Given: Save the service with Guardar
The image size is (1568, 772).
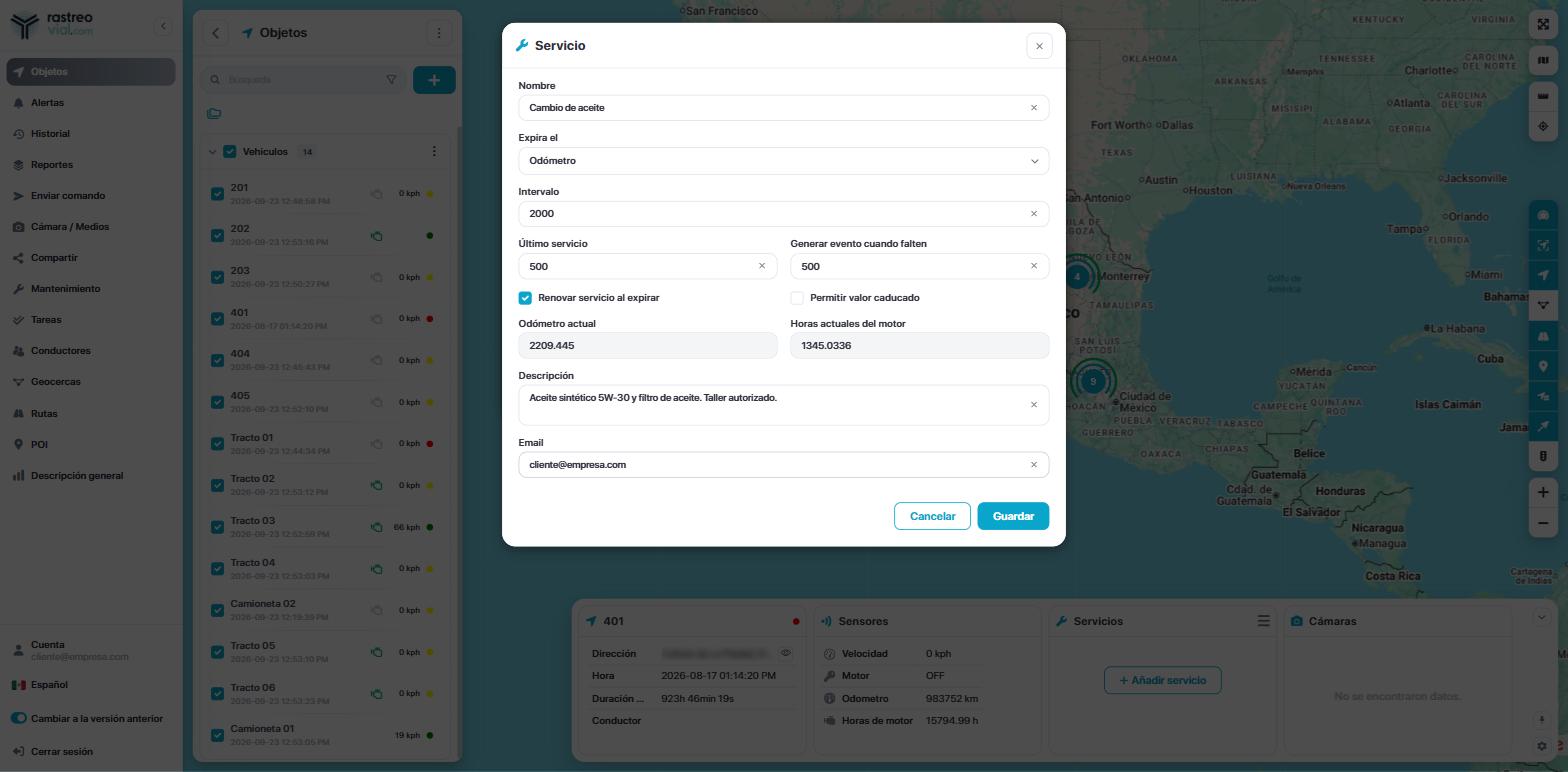Looking at the screenshot, I should (1013, 516).
